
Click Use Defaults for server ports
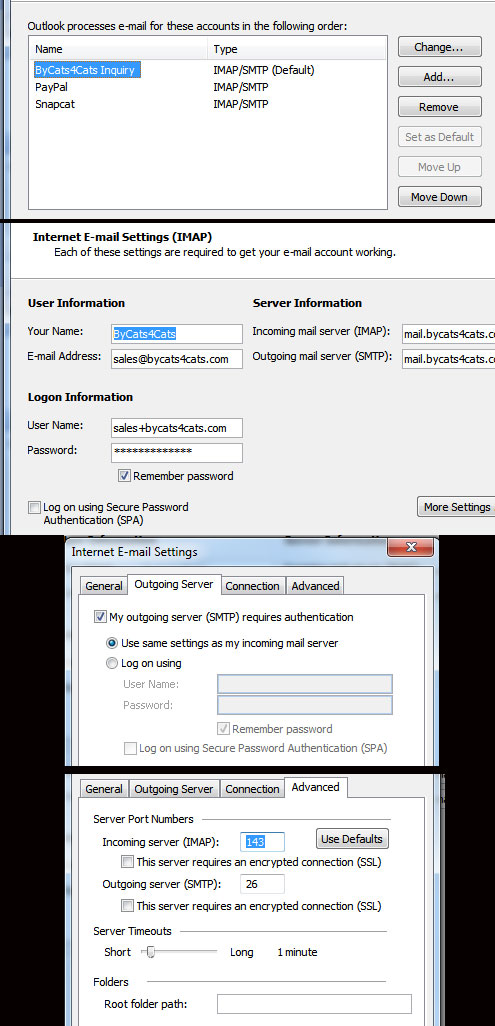tap(352, 839)
